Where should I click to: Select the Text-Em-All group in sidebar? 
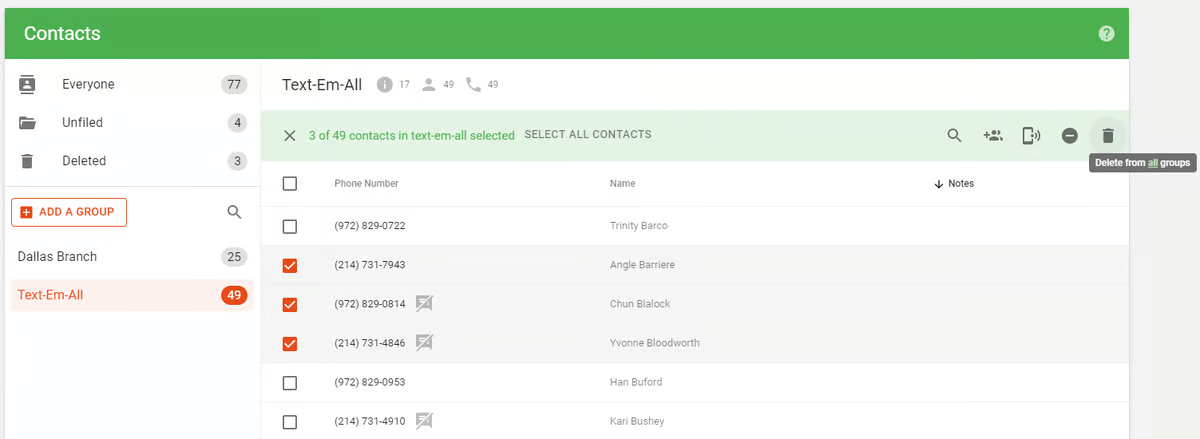(x=131, y=295)
